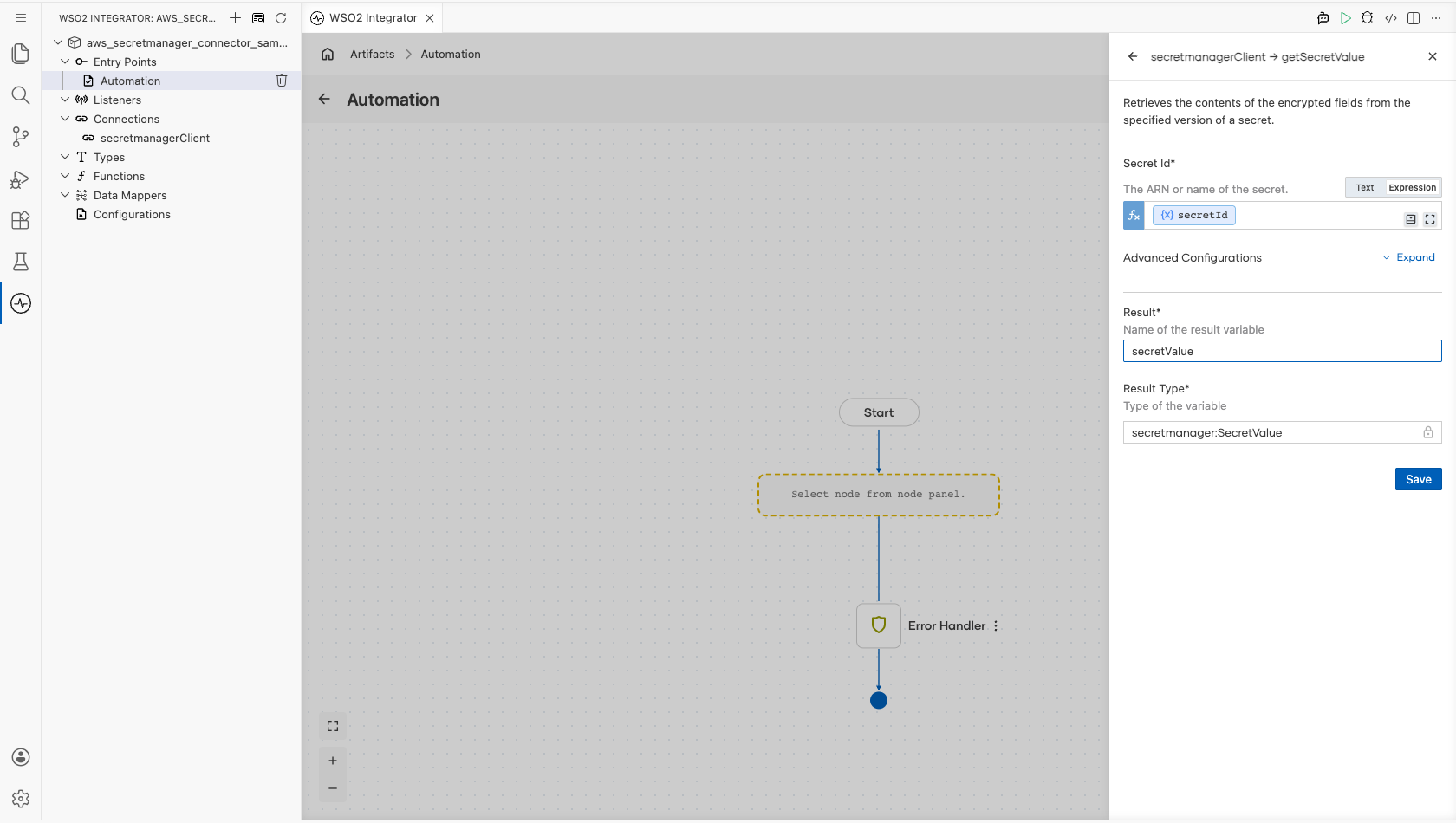Open Configurations in project tree

coord(132,214)
